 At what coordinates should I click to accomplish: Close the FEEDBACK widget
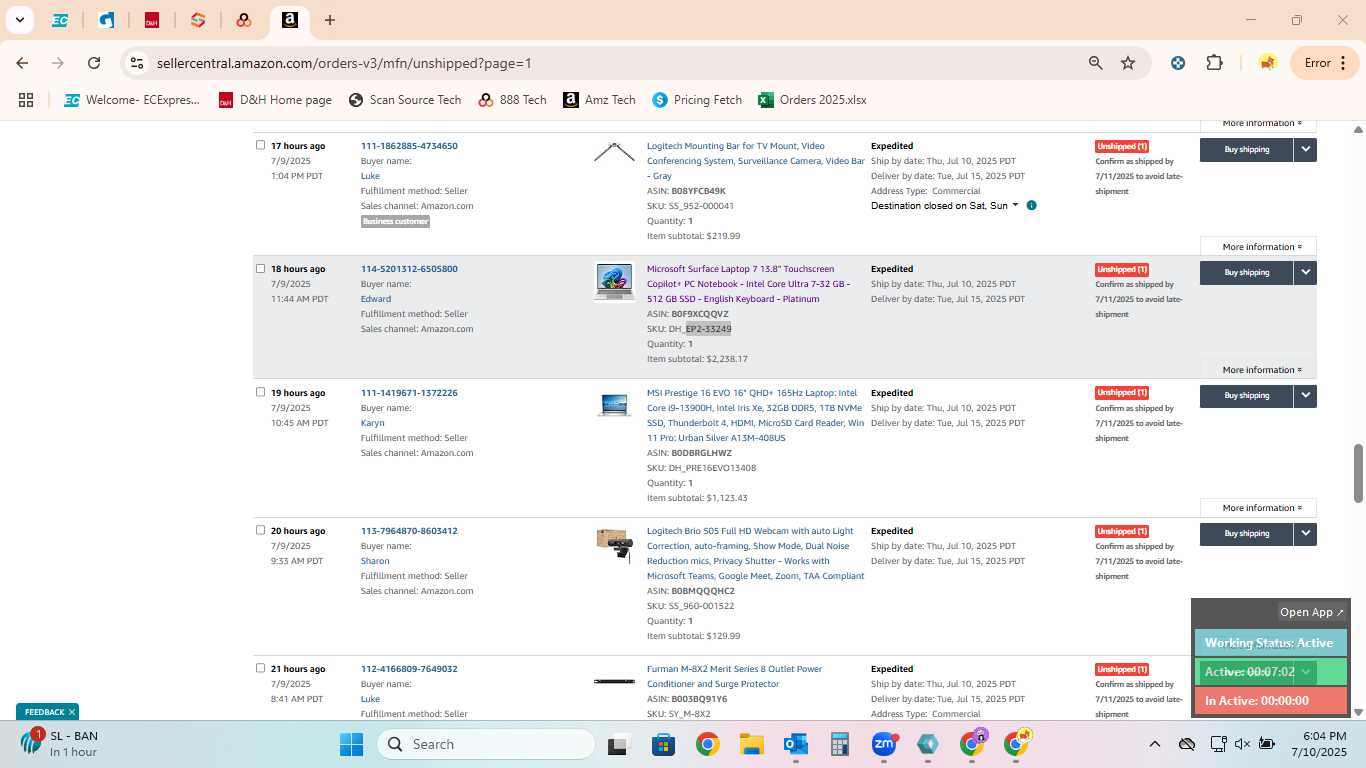tap(72, 712)
